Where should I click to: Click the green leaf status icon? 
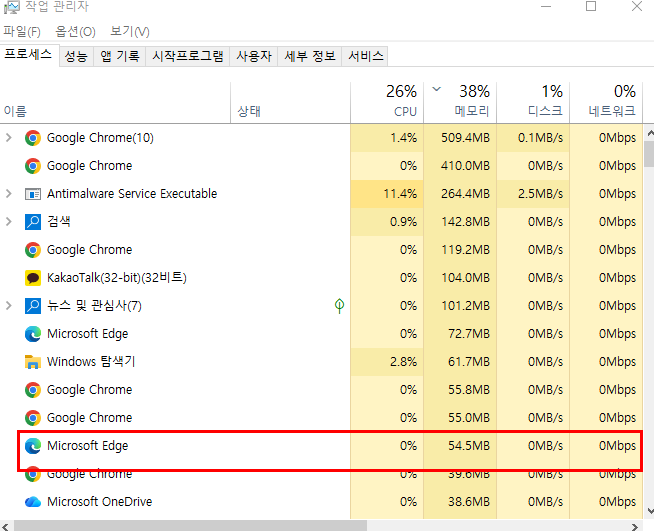point(340,306)
